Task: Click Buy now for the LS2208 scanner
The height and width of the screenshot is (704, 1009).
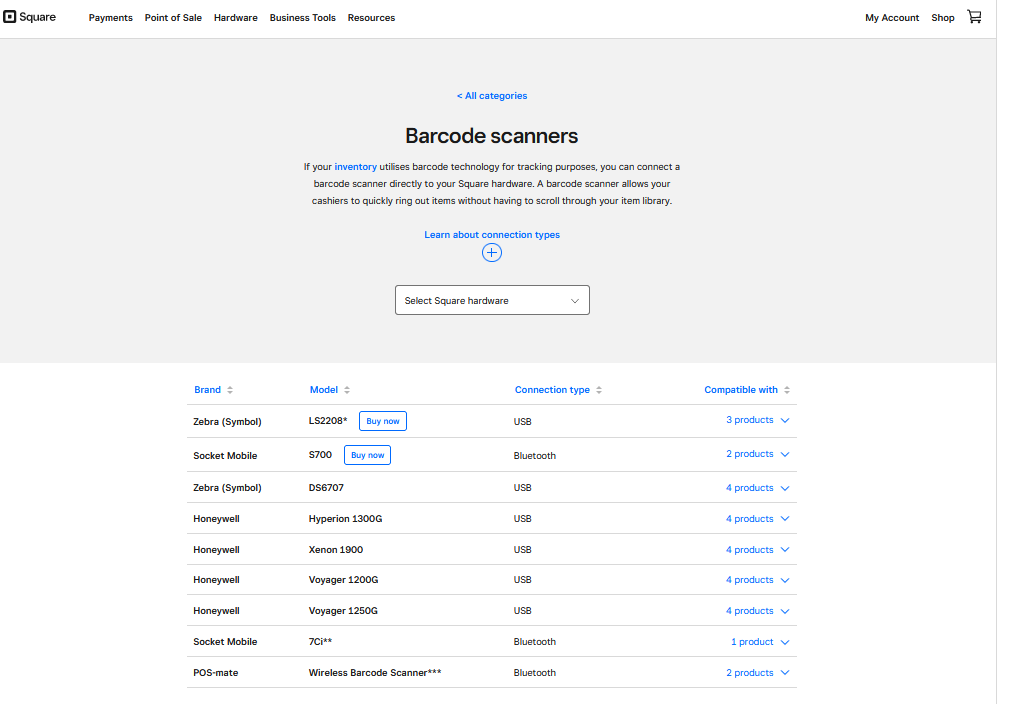Action: pos(382,421)
